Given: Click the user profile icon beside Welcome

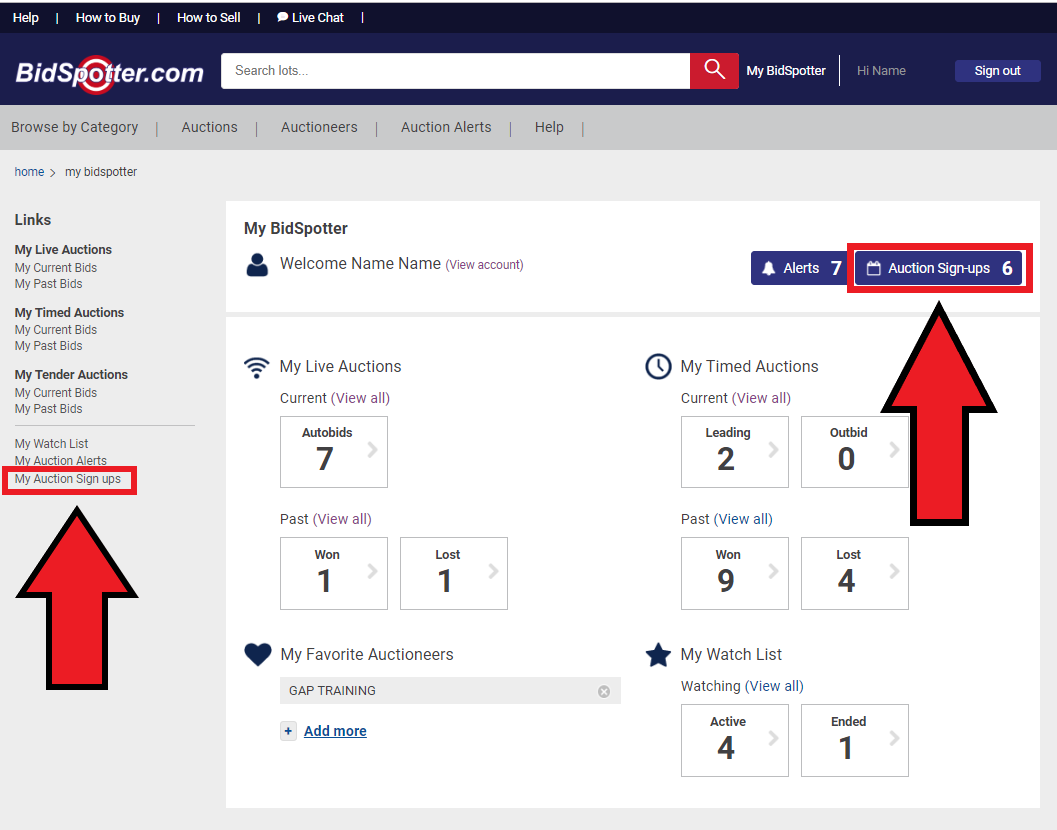Looking at the screenshot, I should (x=257, y=265).
